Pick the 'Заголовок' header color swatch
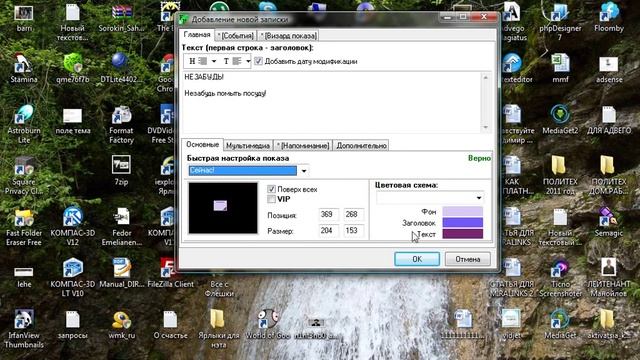640x360 pixels. point(462,222)
